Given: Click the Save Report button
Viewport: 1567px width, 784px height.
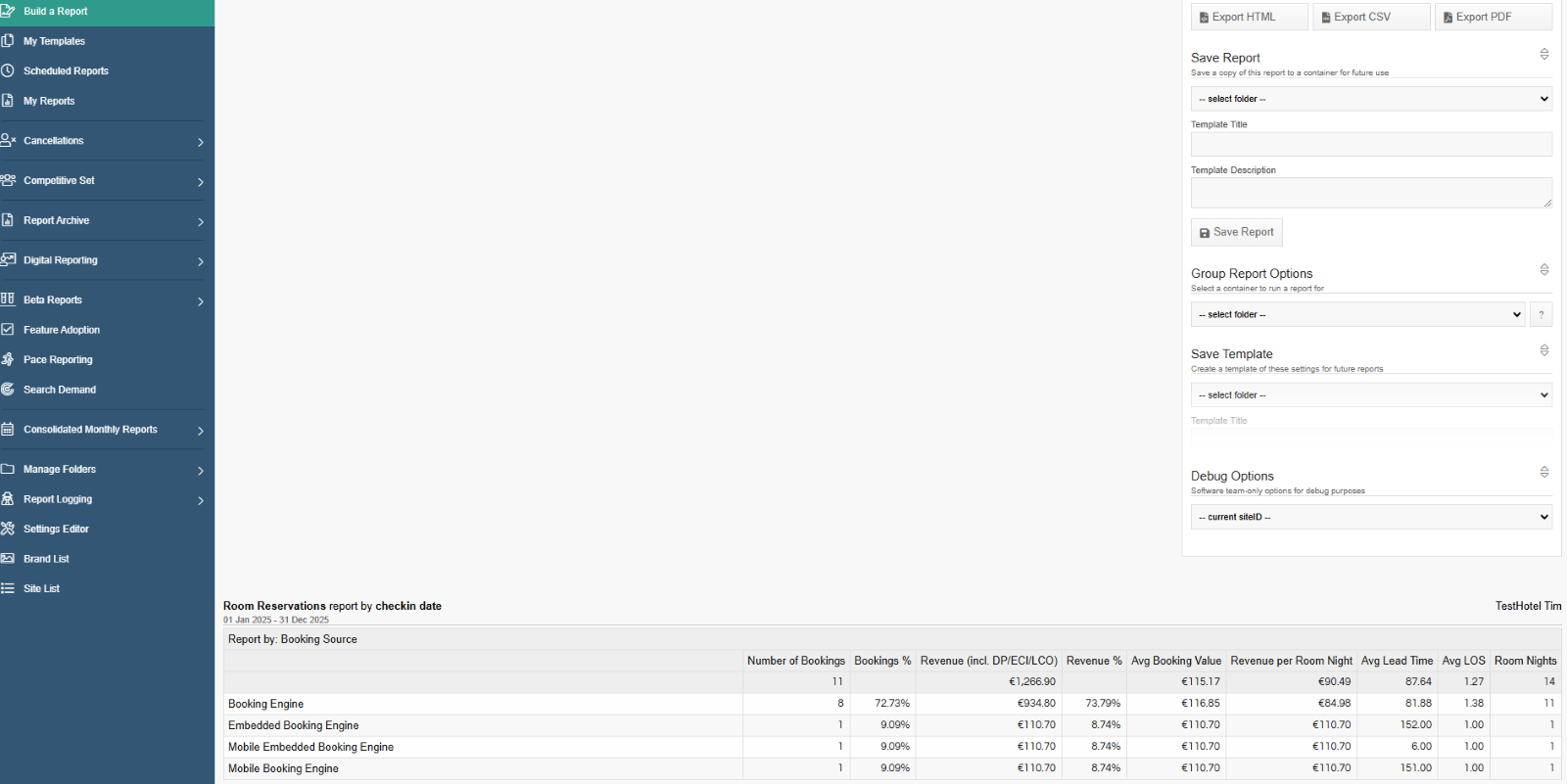Looking at the screenshot, I should (1237, 232).
